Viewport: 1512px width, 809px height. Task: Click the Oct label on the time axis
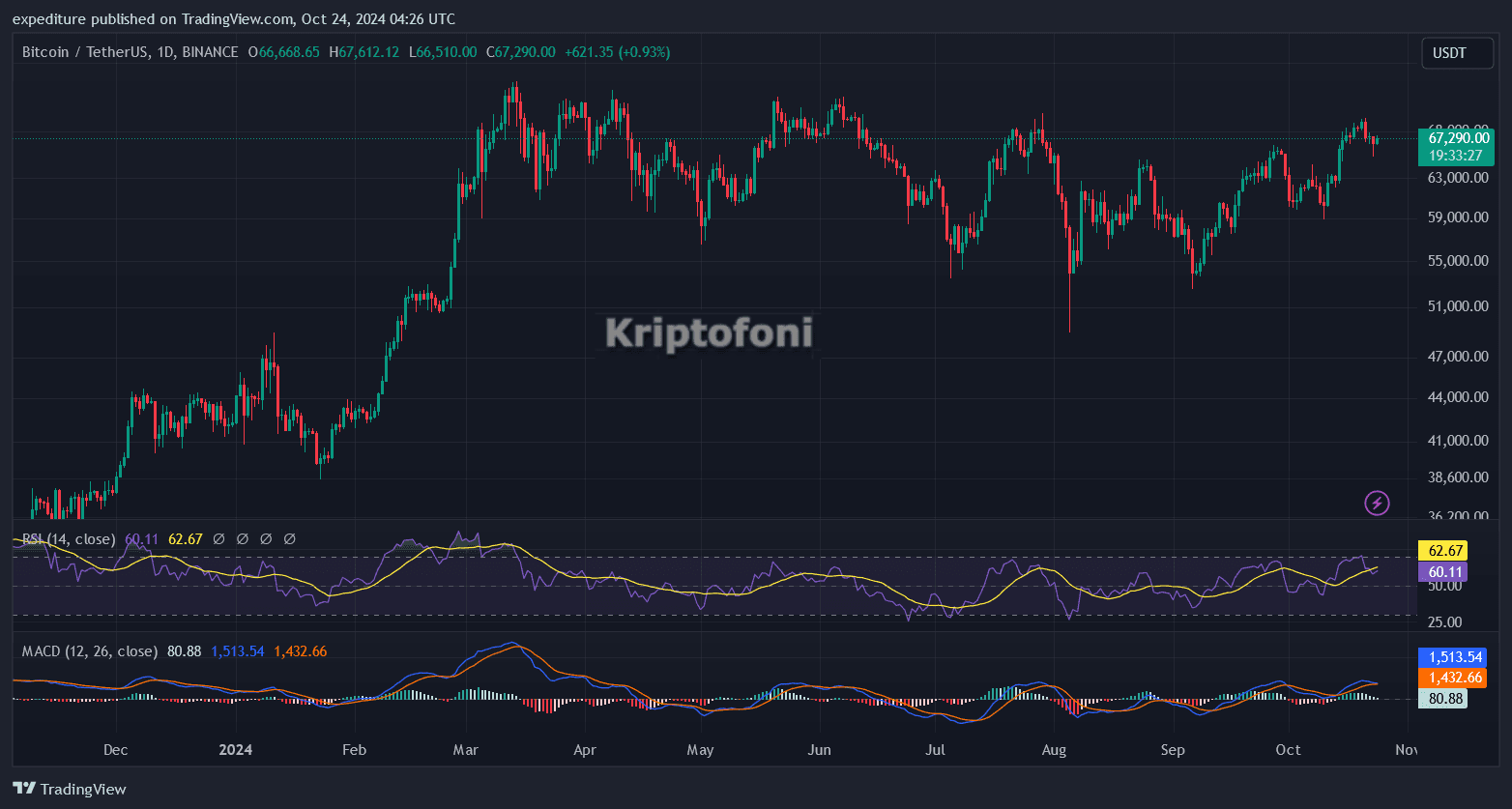coord(1288,749)
